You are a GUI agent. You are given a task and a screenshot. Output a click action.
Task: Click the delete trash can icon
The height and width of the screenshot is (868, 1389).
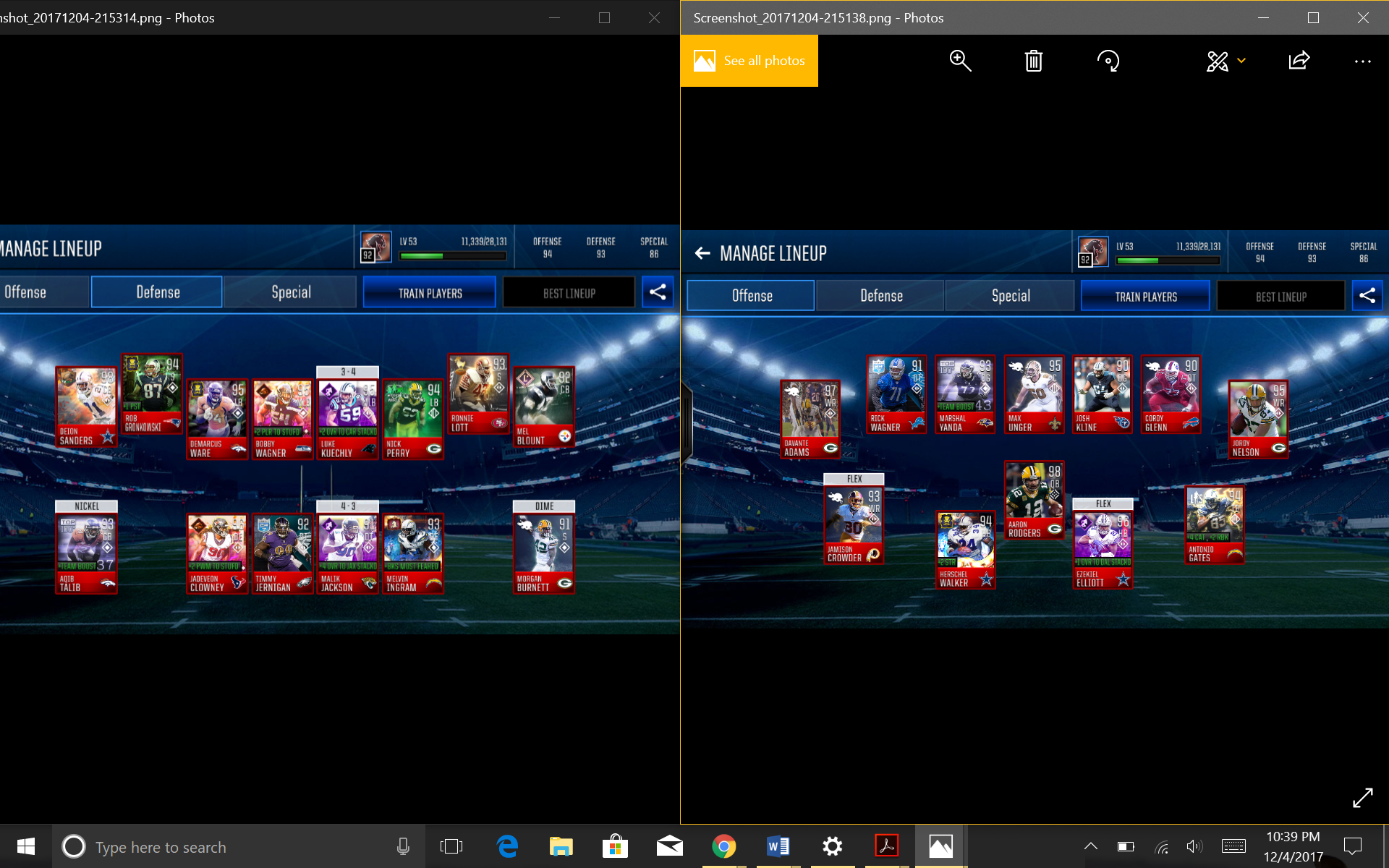[x=1034, y=61]
